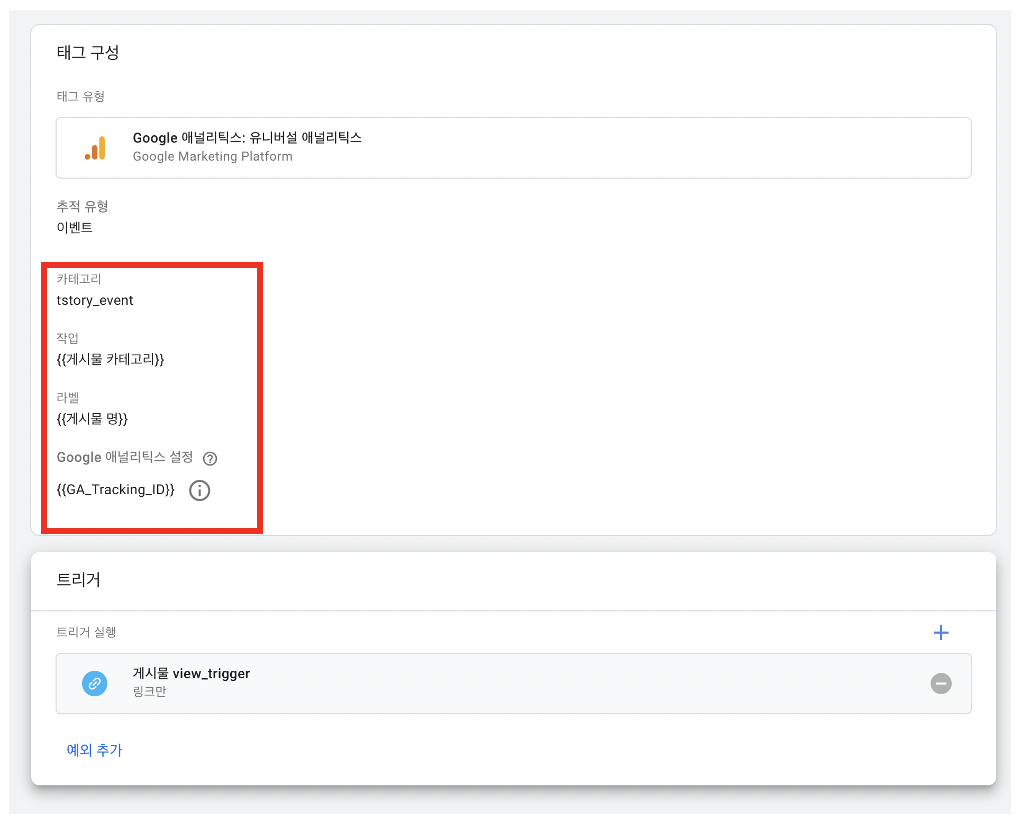Show info for GA_Tracking_ID variable
1036x834 pixels.
[x=200, y=490]
